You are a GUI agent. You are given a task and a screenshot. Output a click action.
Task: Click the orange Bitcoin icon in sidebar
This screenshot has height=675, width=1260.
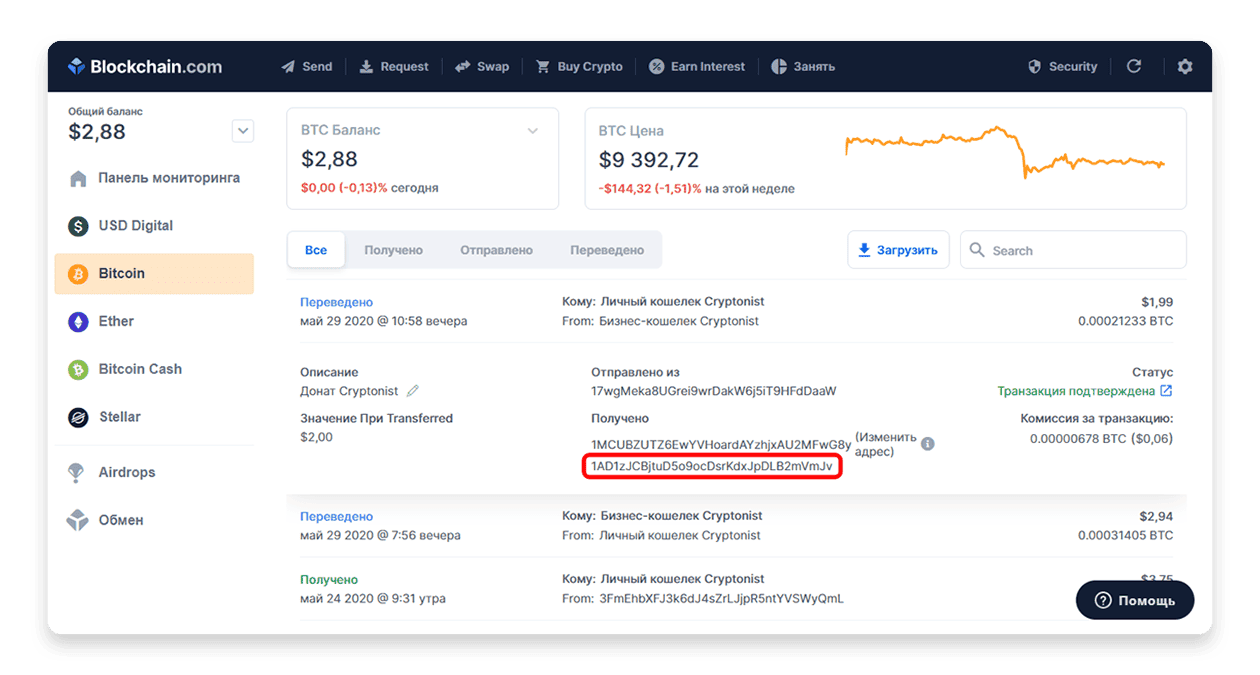[78, 274]
